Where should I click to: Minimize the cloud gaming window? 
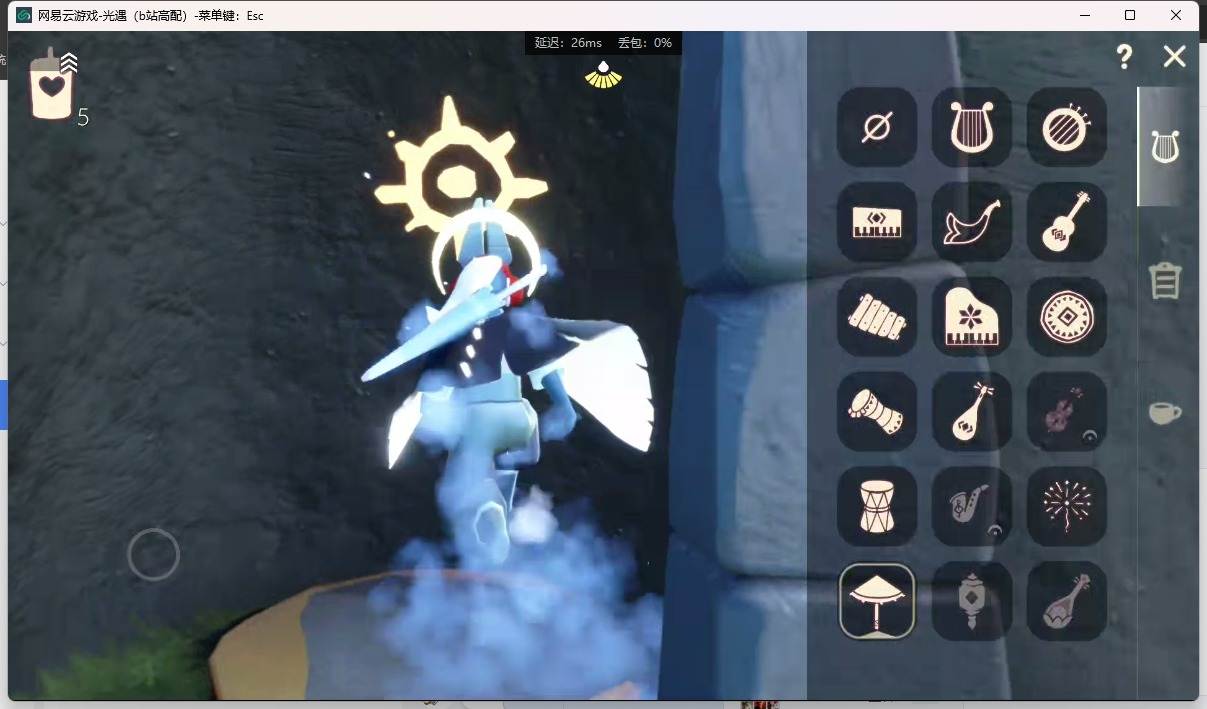click(x=1085, y=15)
